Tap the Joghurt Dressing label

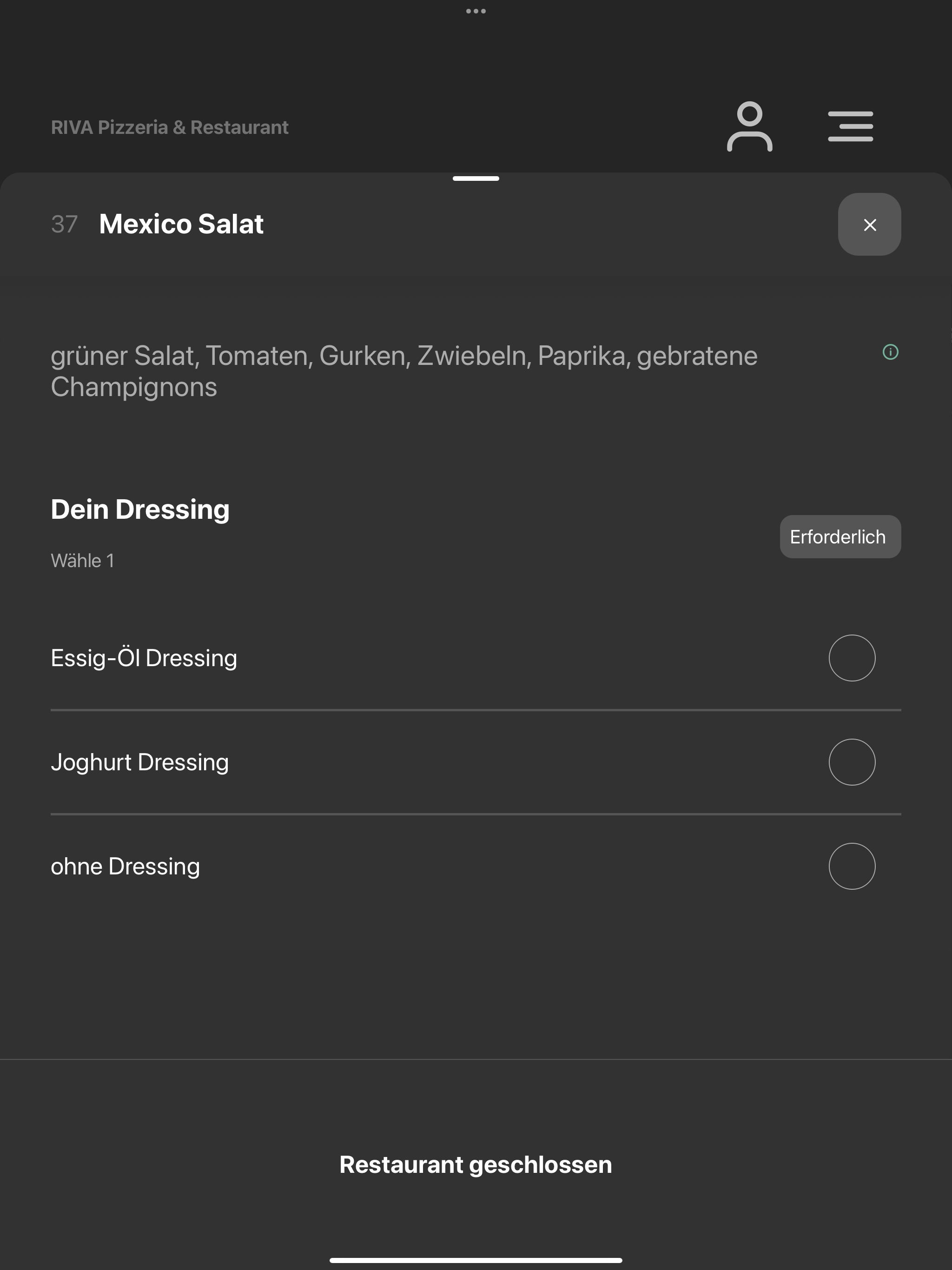coord(139,762)
